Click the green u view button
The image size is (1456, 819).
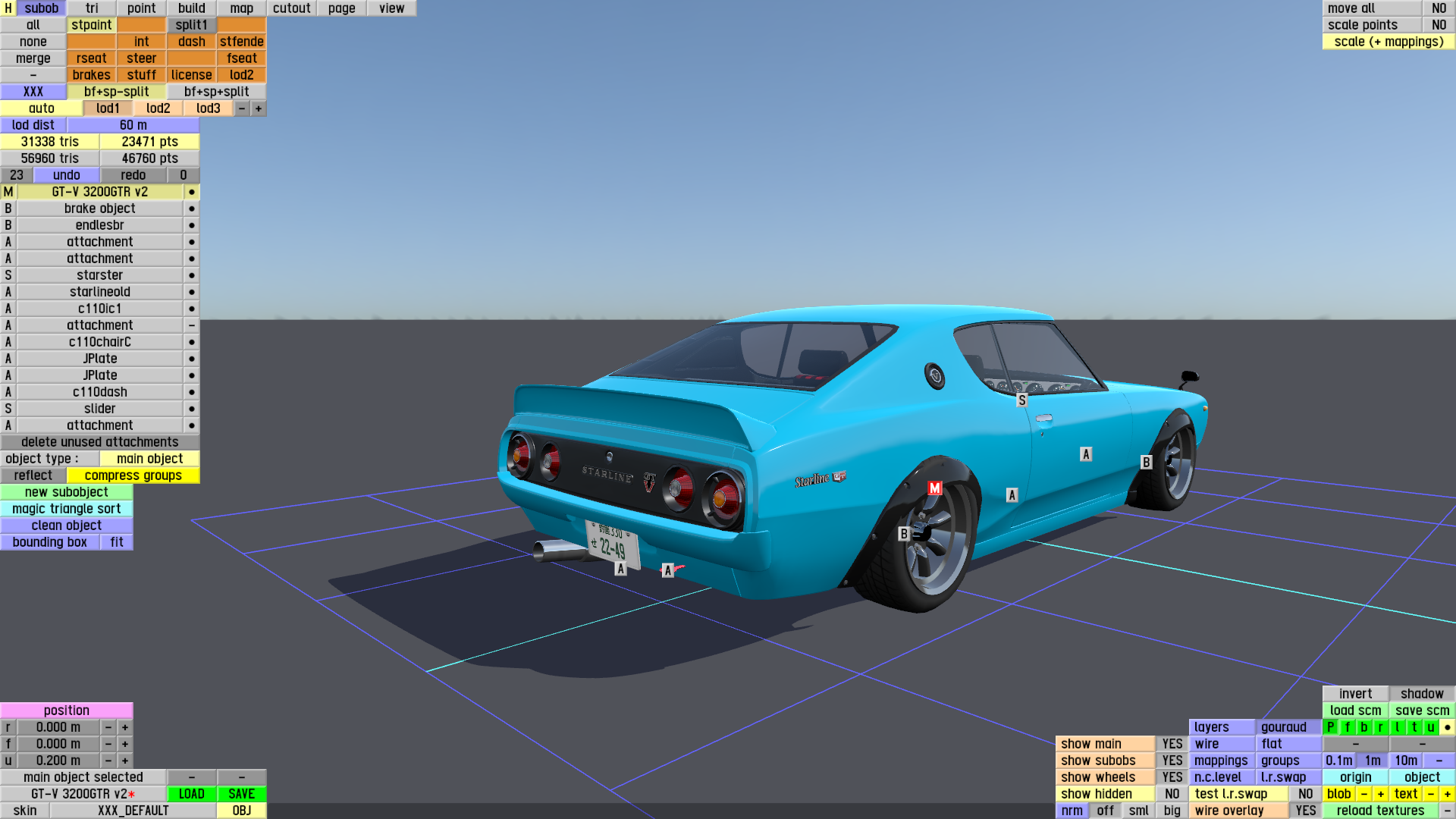[x=1430, y=727]
